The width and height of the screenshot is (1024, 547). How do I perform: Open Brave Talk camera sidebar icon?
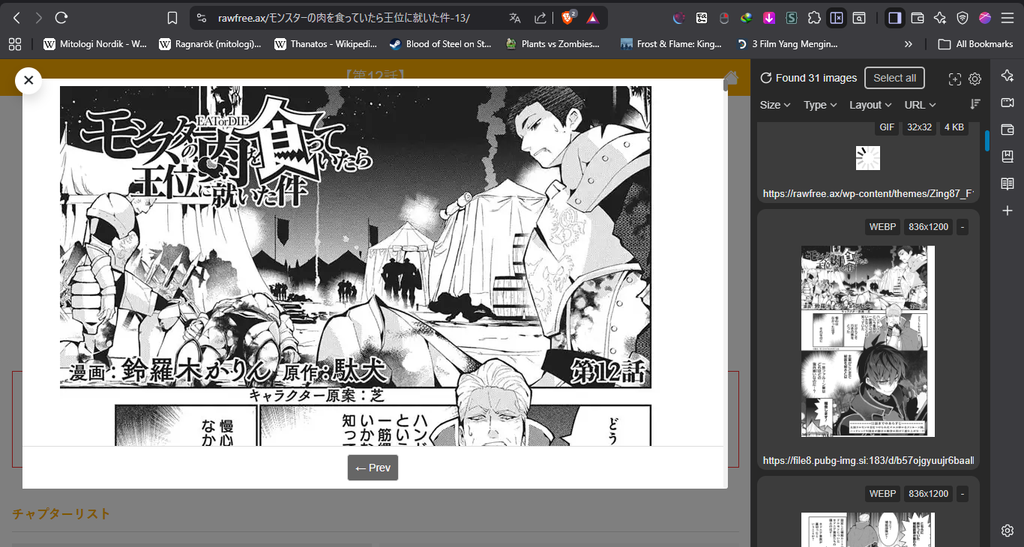pos(1007,102)
